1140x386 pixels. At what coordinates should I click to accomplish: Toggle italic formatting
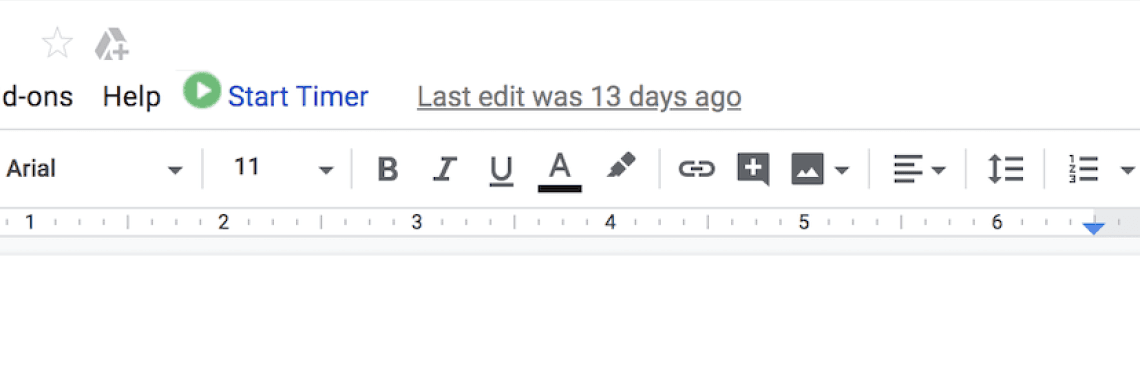[x=444, y=169]
